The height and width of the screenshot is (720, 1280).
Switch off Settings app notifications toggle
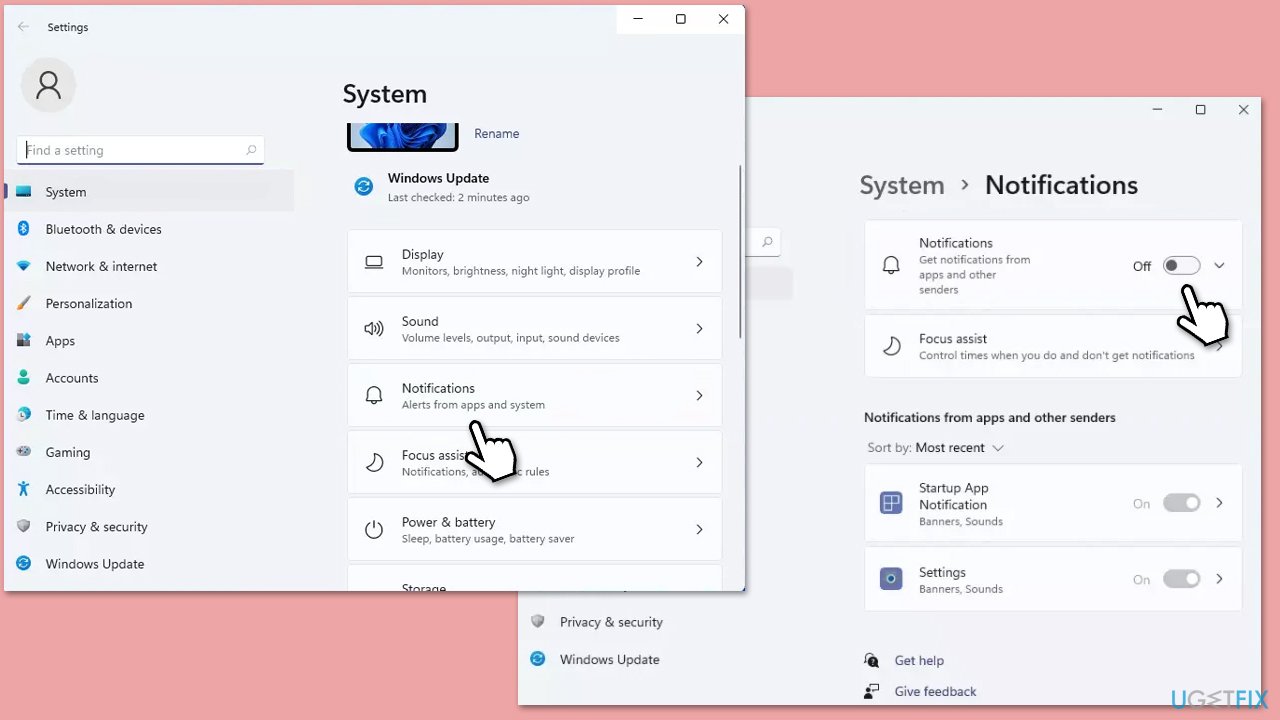1181,579
